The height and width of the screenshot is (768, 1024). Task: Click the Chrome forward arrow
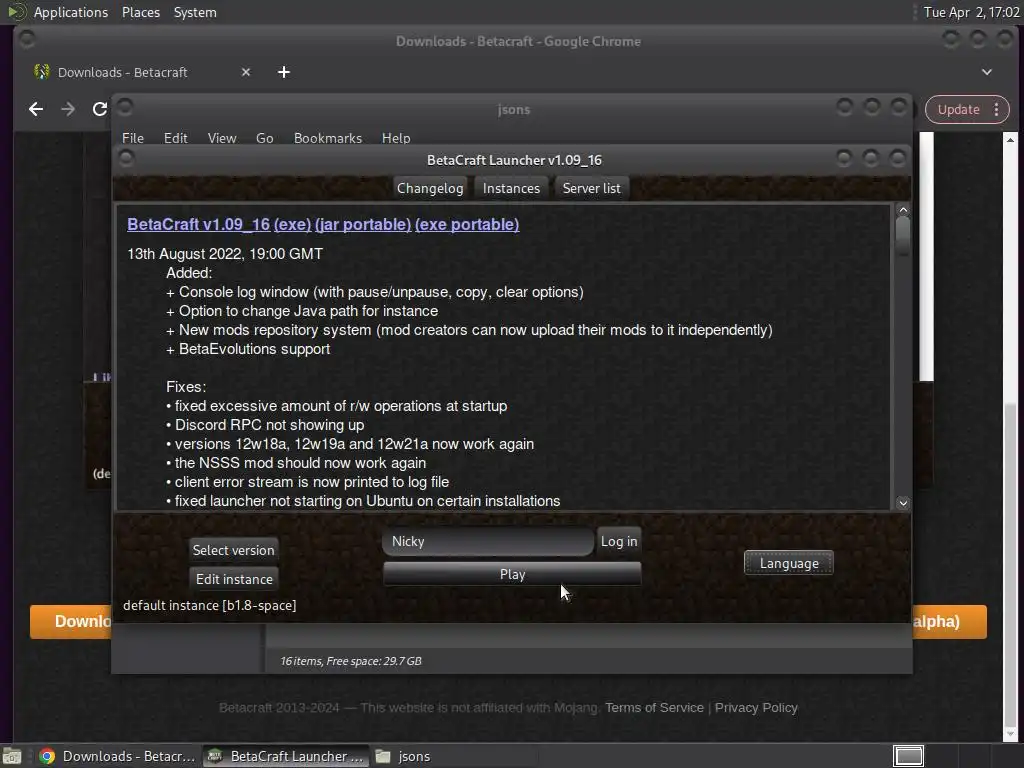pyautogui.click(x=68, y=109)
